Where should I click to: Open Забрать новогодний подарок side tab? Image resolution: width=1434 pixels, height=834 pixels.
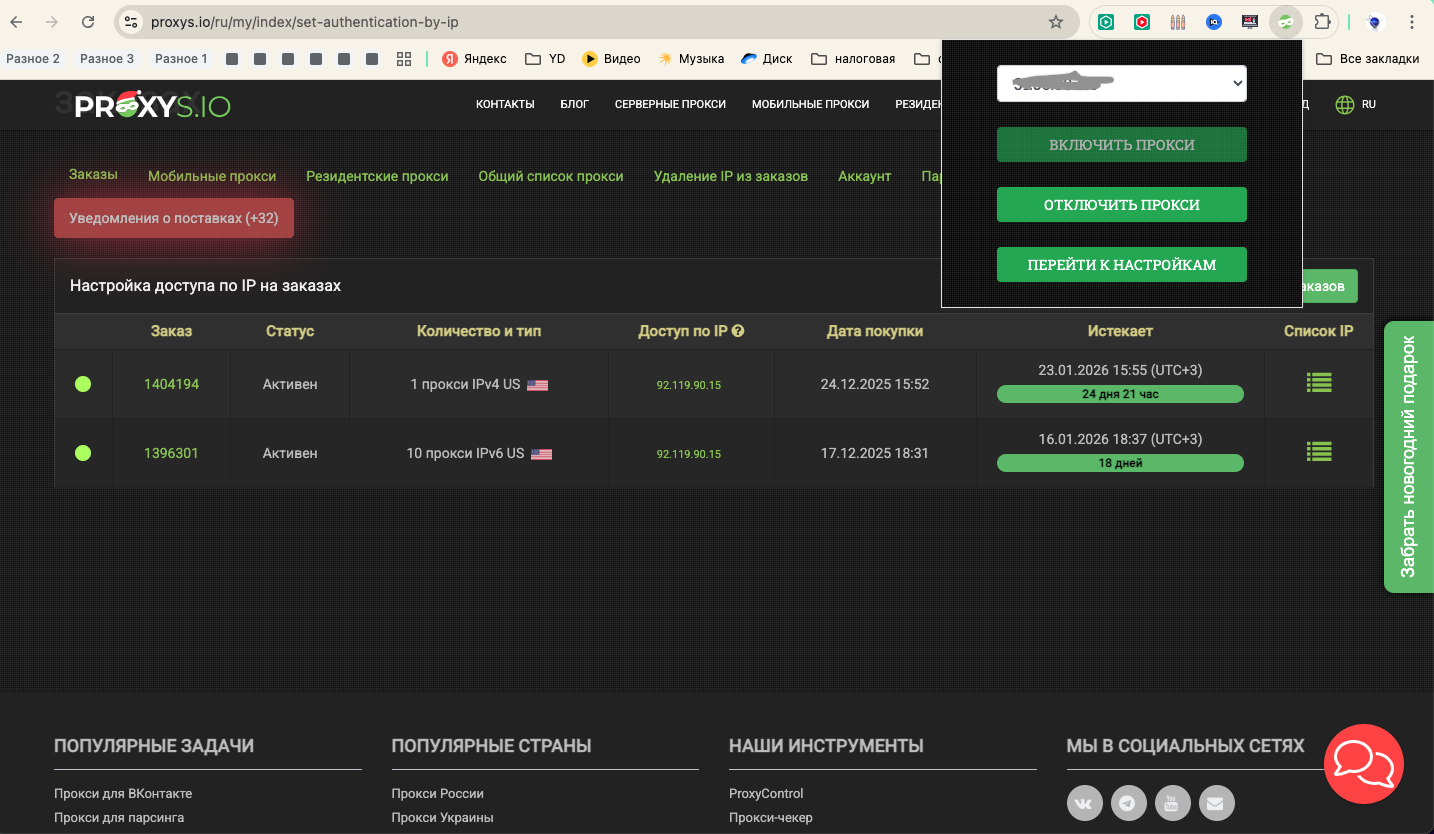click(x=1409, y=457)
